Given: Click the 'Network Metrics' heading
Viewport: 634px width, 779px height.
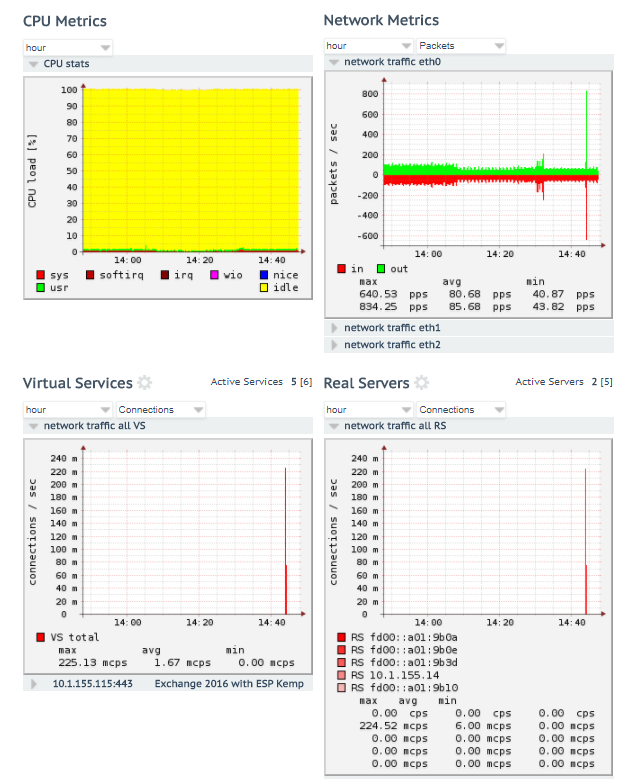Looking at the screenshot, I should pyautogui.click(x=381, y=20).
